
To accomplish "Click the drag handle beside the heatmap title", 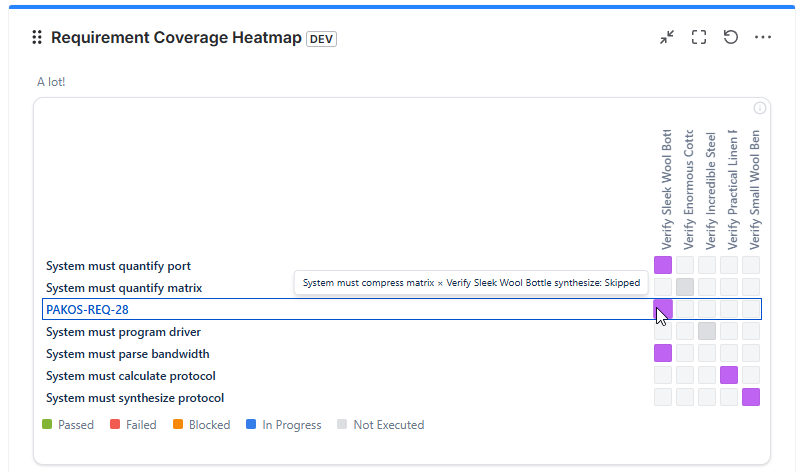I will click(37, 38).
